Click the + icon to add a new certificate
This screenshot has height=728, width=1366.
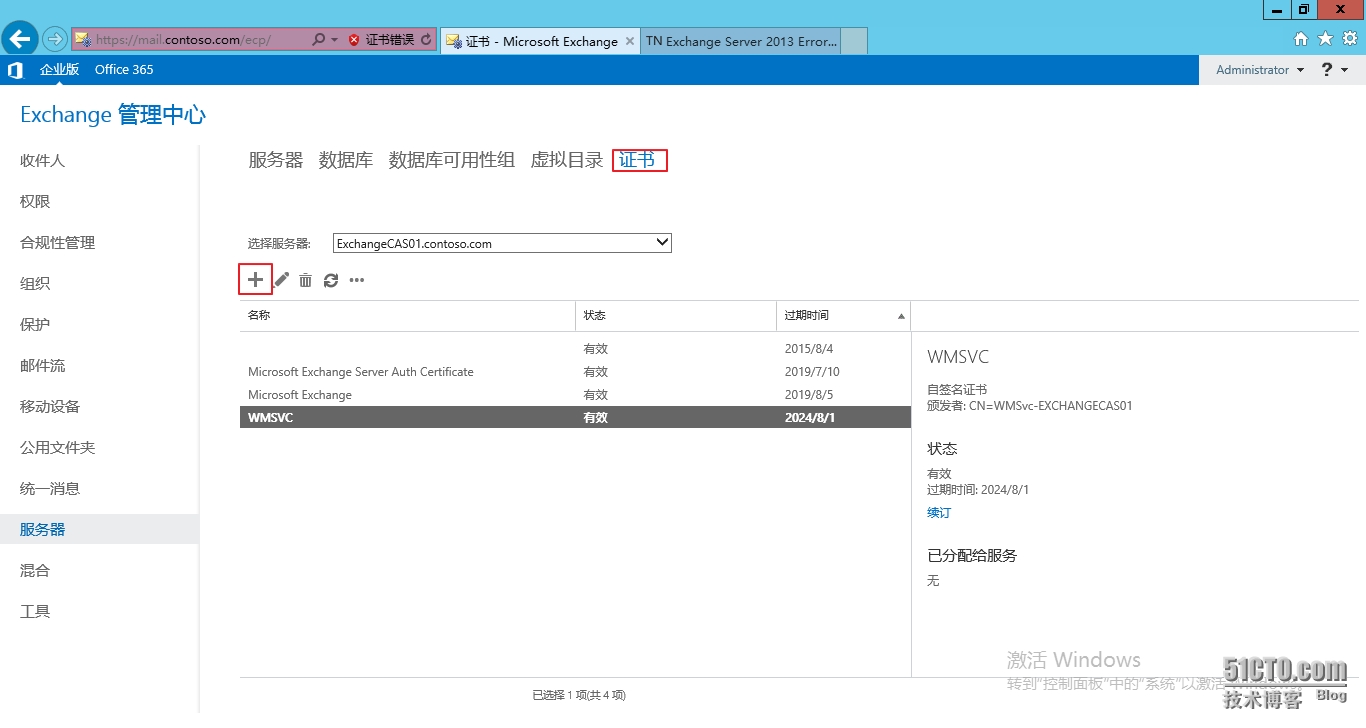255,280
